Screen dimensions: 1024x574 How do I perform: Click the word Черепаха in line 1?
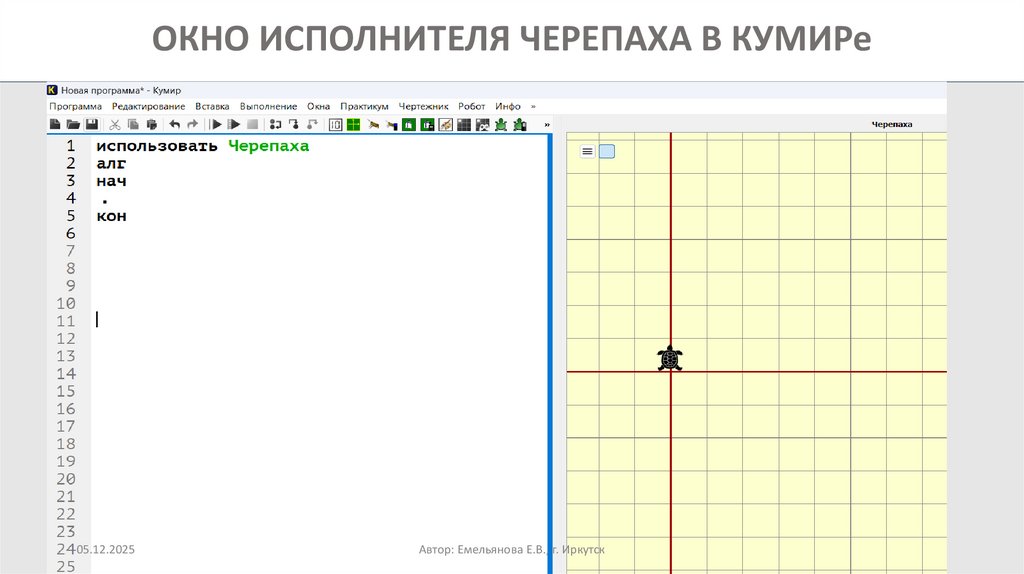268,146
